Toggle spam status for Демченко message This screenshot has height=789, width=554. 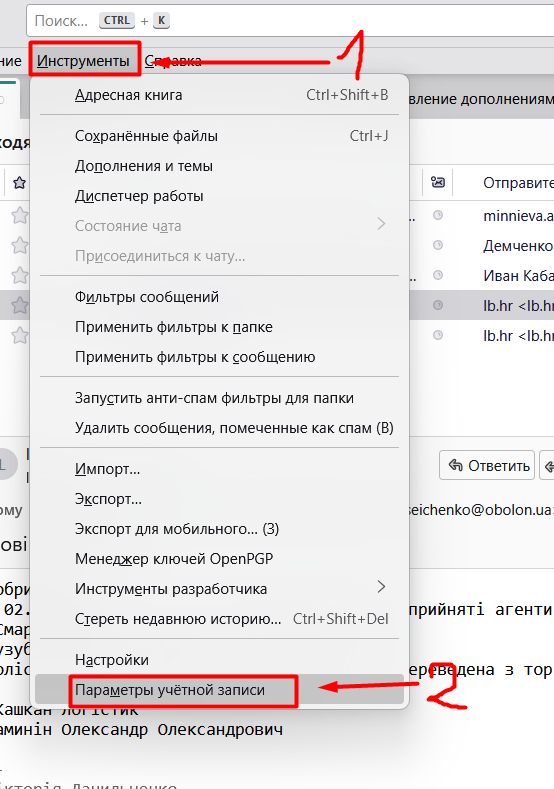438,246
